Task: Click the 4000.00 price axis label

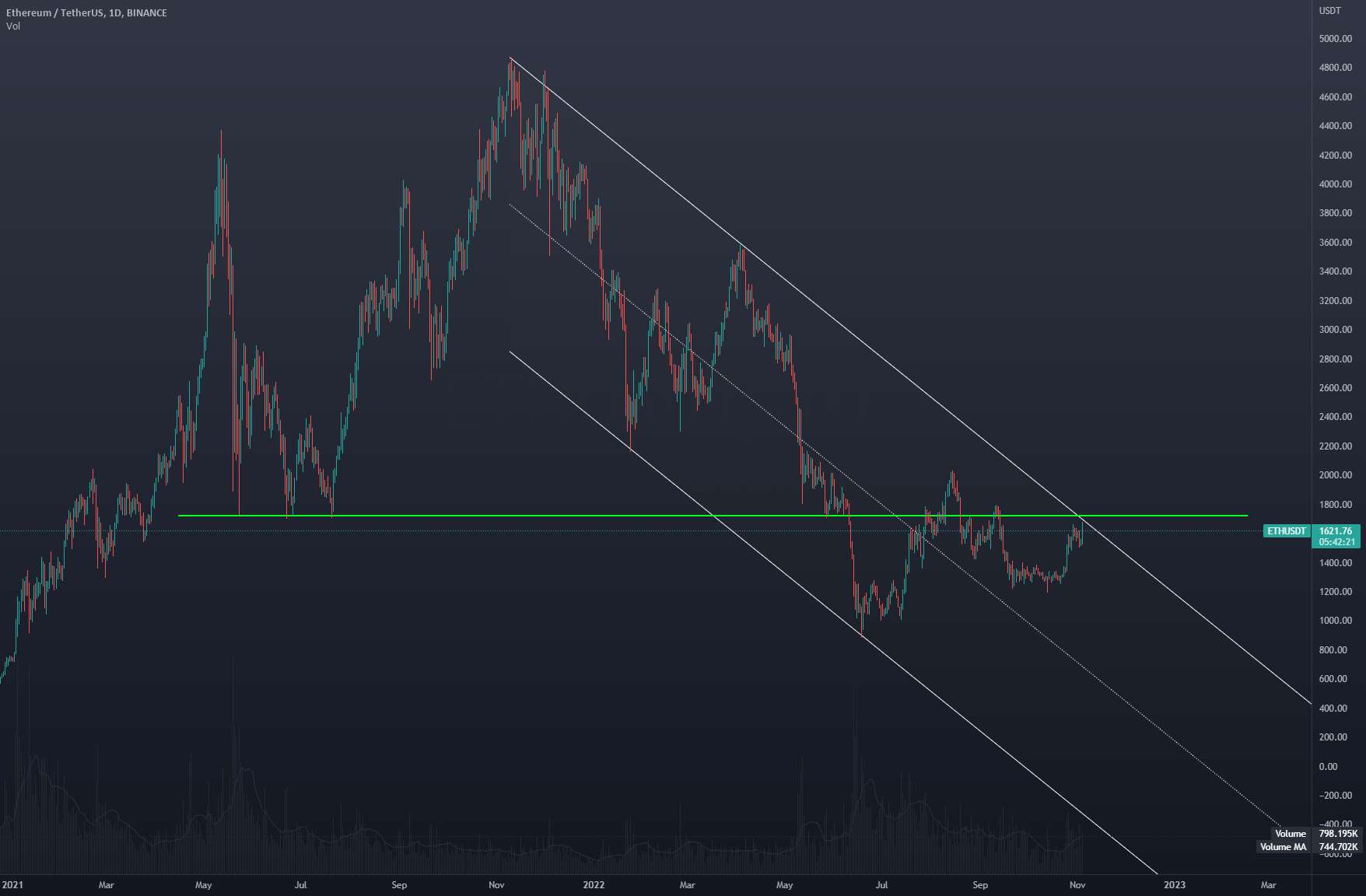Action: [x=1335, y=184]
